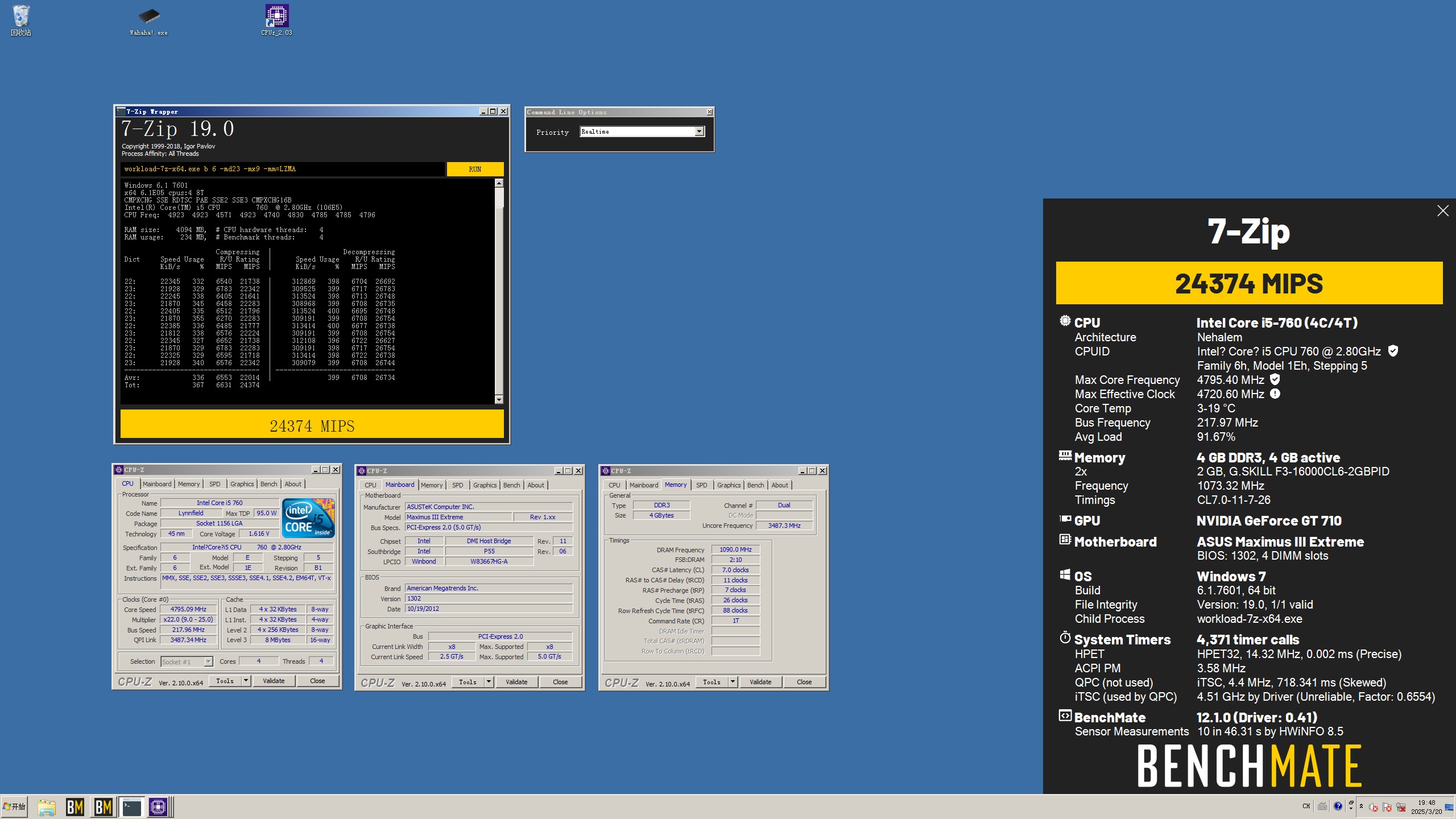Open the Priority Realtime dropdown
Viewport: 1456px width, 819px height.
click(x=699, y=131)
